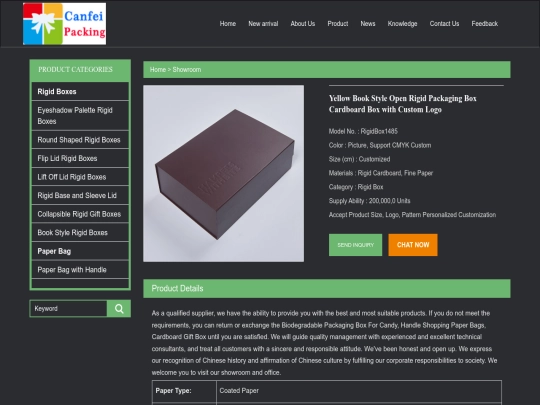Open Knowledge in the navigation bar

(402, 24)
